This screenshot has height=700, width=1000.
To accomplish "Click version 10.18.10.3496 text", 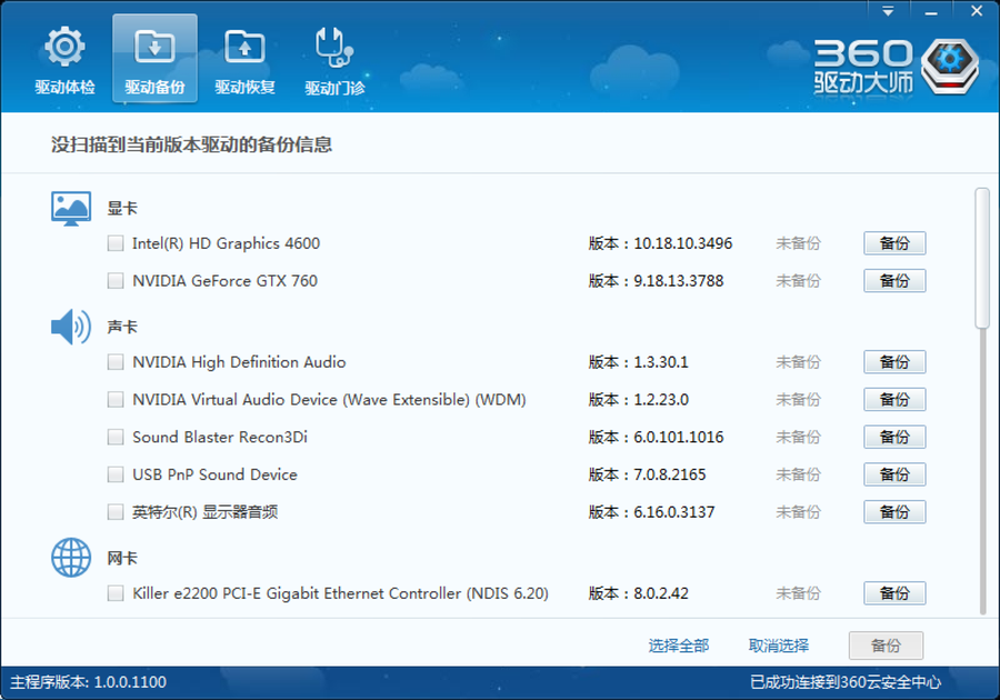I will point(682,243).
